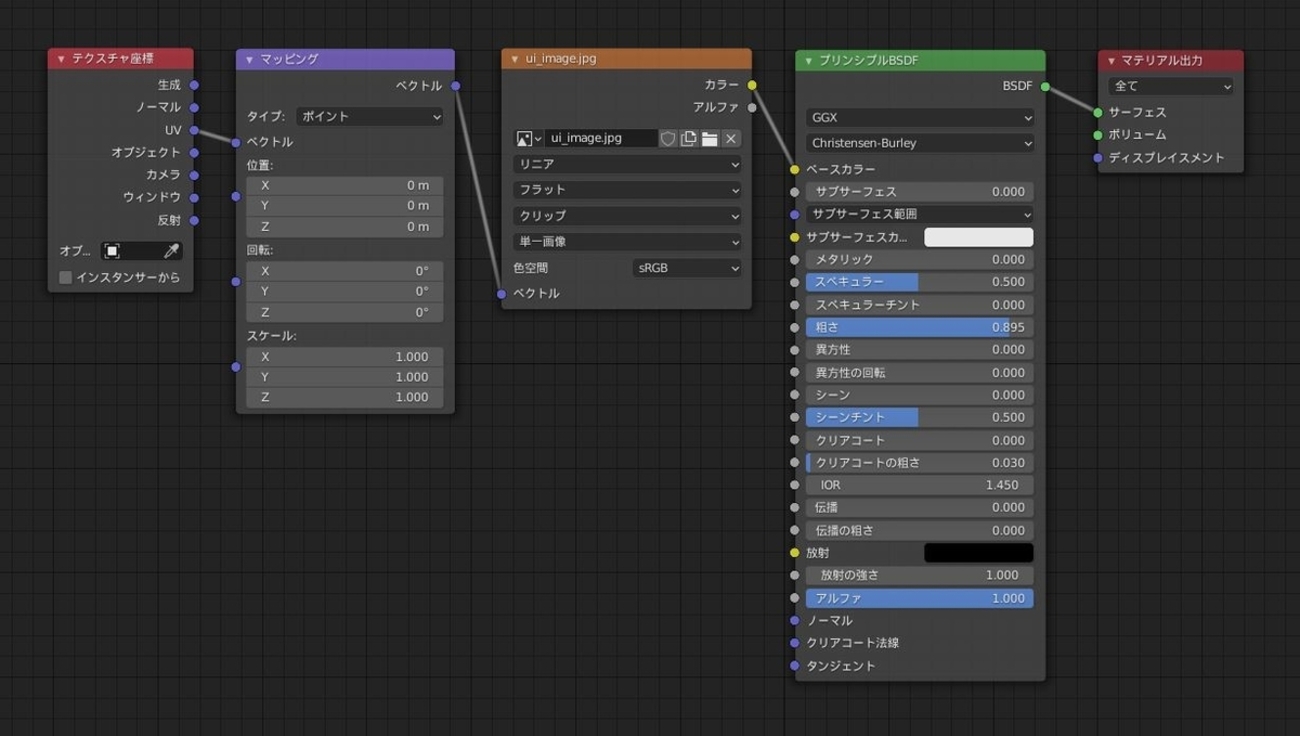Screen dimensions: 1300x736
Task: Unlink ui_image.jpg using the X icon
Action: [730, 138]
